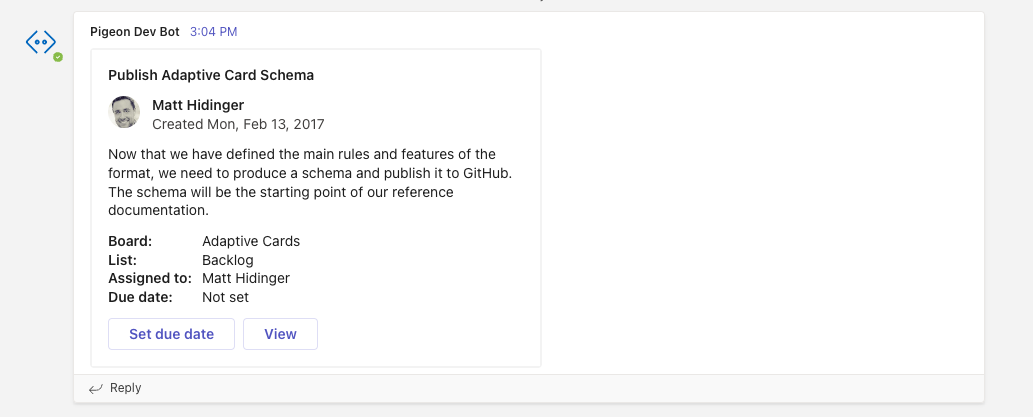Click the Created Mon, Feb 13, 2017 text
The height and width of the screenshot is (417, 1033).
tap(238, 125)
